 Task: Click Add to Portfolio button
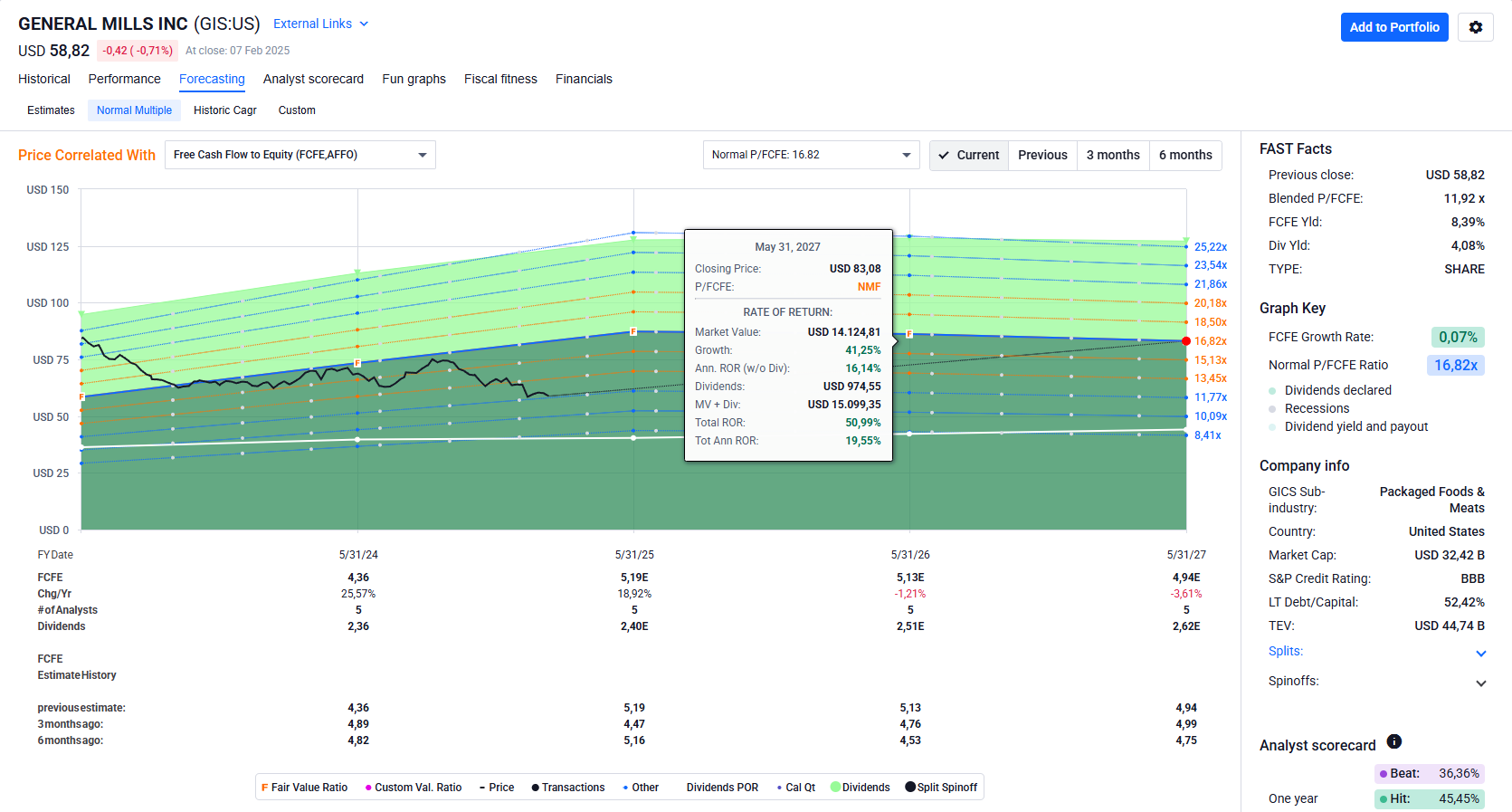click(x=1394, y=27)
